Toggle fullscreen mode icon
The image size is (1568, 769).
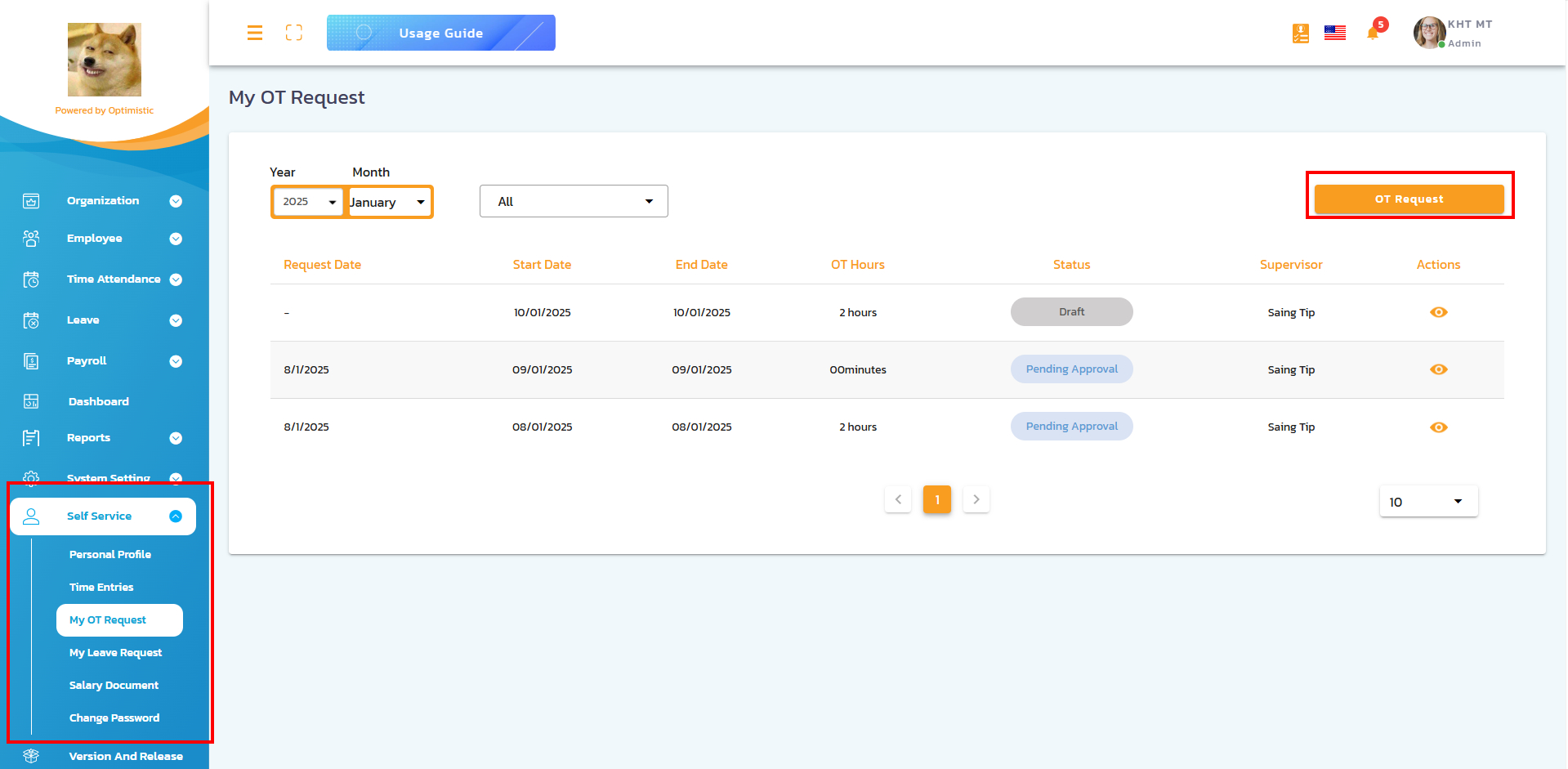[x=294, y=33]
